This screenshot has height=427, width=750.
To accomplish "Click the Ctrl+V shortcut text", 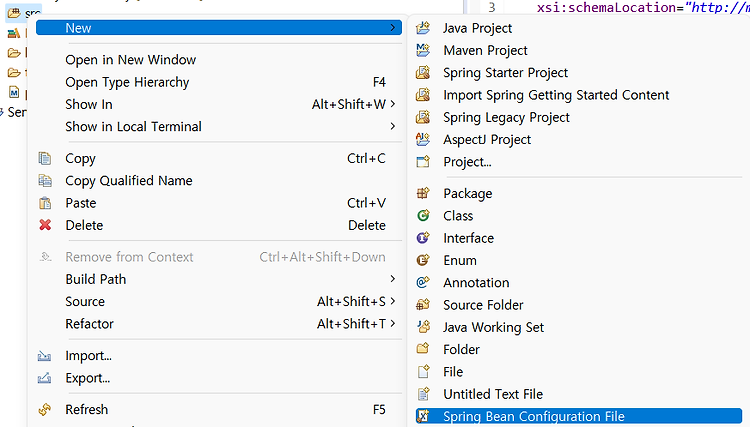I will tap(366, 203).
